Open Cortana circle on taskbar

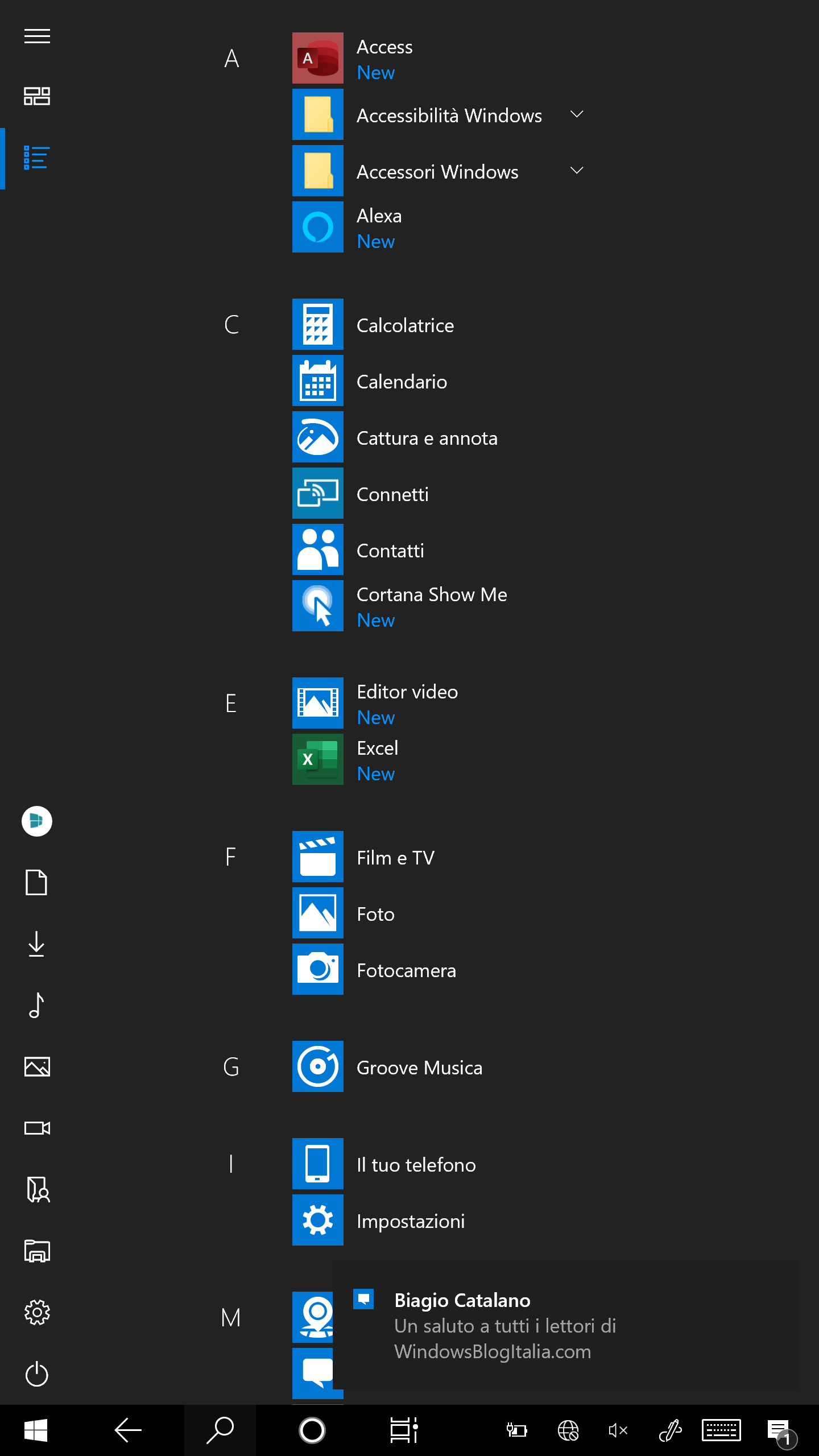312,1430
